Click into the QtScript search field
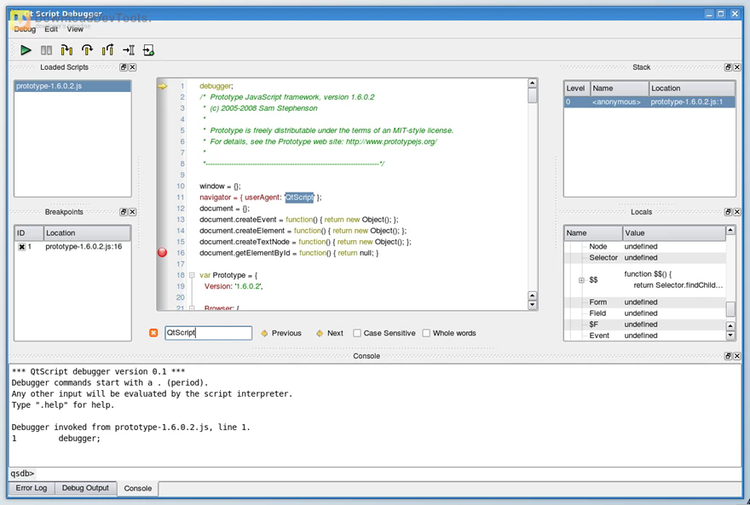This screenshot has height=505, width=750. [x=209, y=333]
